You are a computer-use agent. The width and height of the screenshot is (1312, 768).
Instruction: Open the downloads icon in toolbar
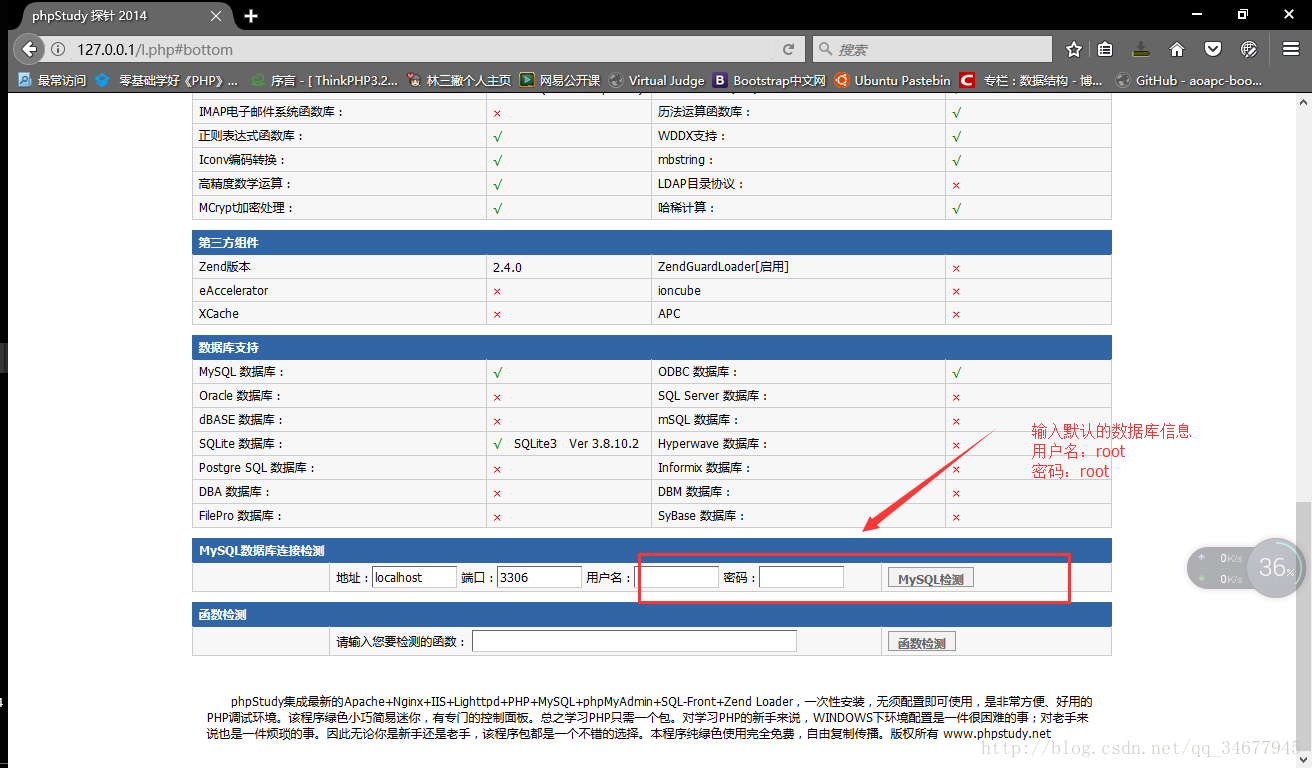[x=1141, y=49]
